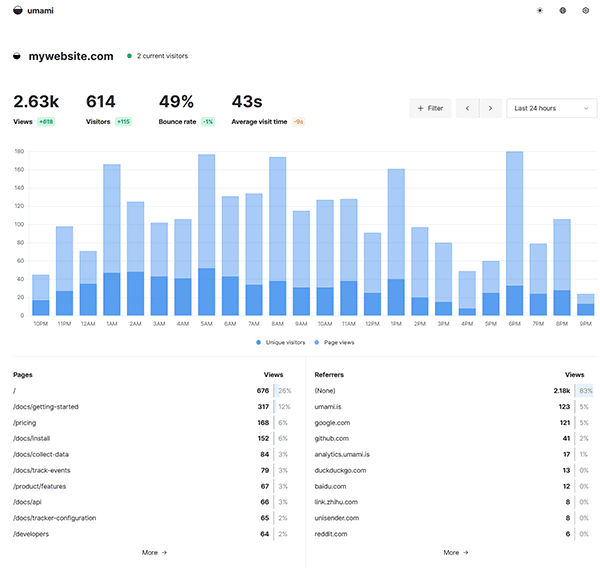
Task: Select the google.com referrer row
Action: [453, 423]
